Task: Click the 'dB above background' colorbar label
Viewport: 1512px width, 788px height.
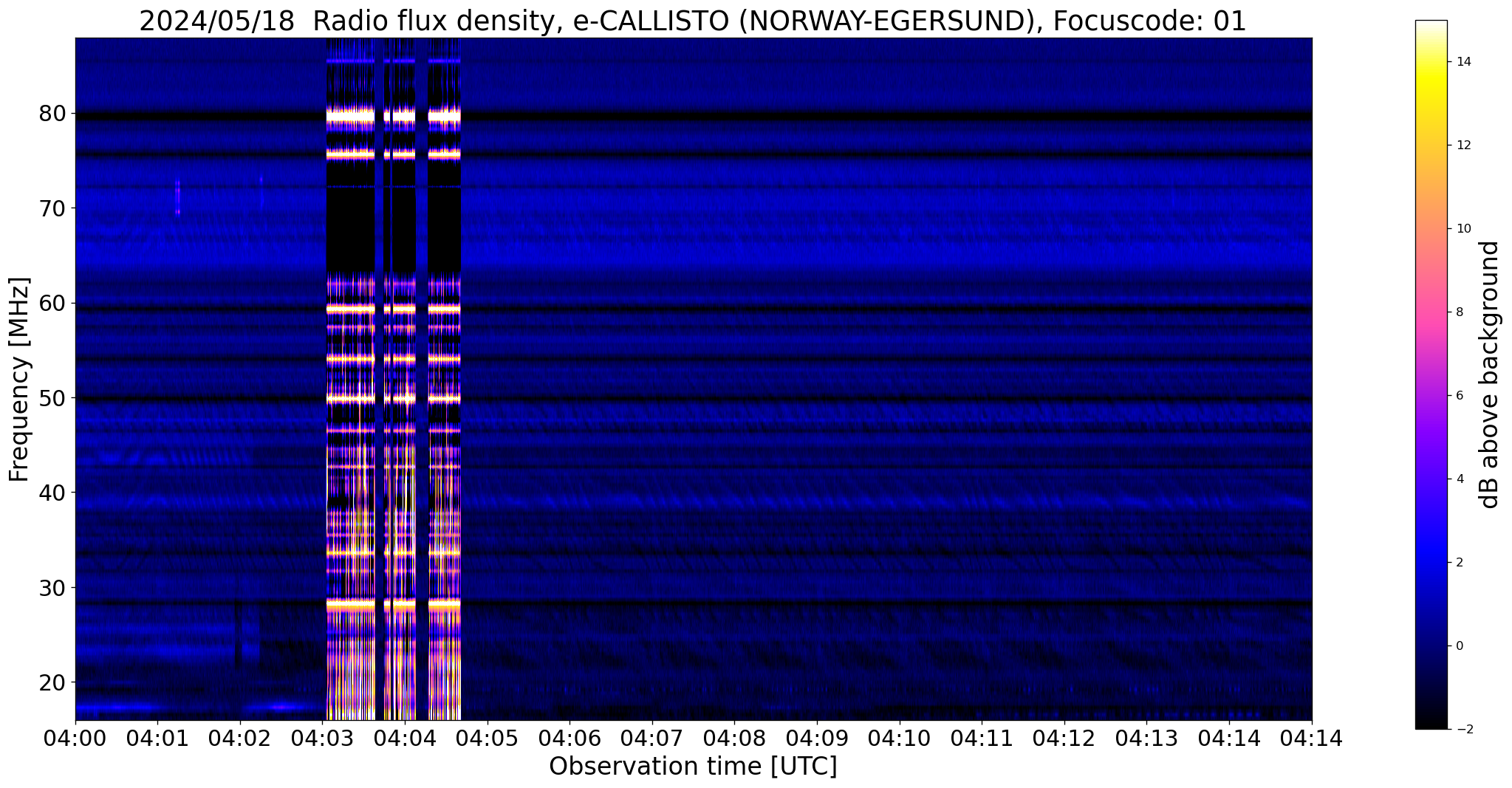Action: [1490, 374]
